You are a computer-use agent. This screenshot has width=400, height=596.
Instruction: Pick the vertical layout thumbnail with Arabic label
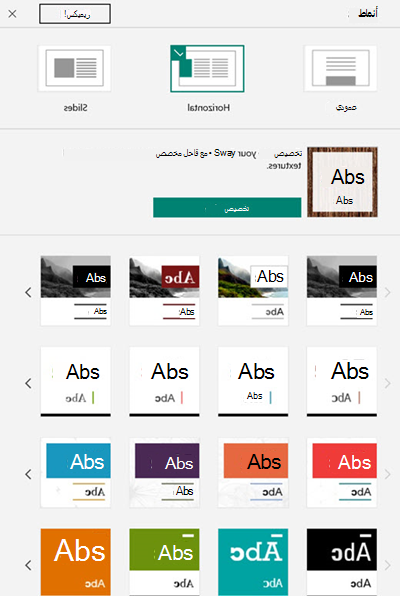(340, 68)
